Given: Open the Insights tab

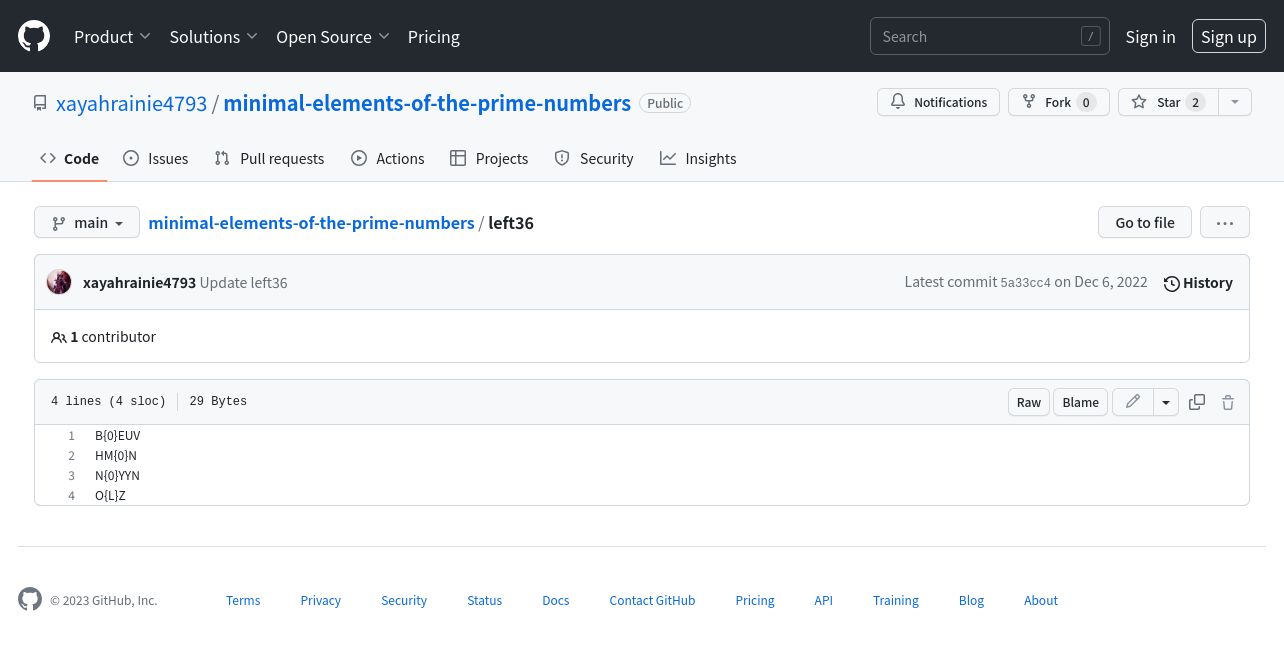Looking at the screenshot, I should coord(698,158).
